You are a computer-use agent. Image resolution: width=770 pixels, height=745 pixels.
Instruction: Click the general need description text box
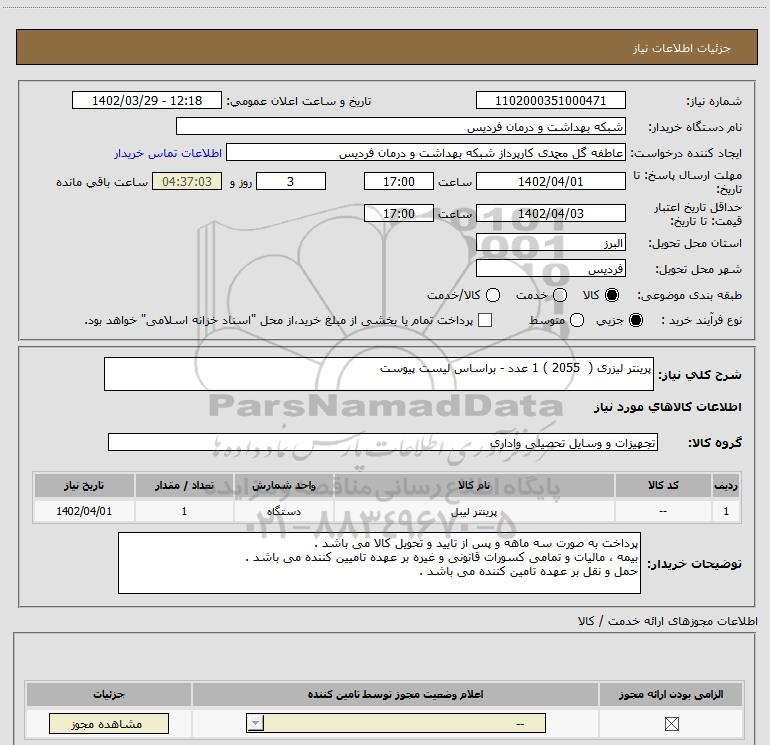pyautogui.click(x=379, y=374)
